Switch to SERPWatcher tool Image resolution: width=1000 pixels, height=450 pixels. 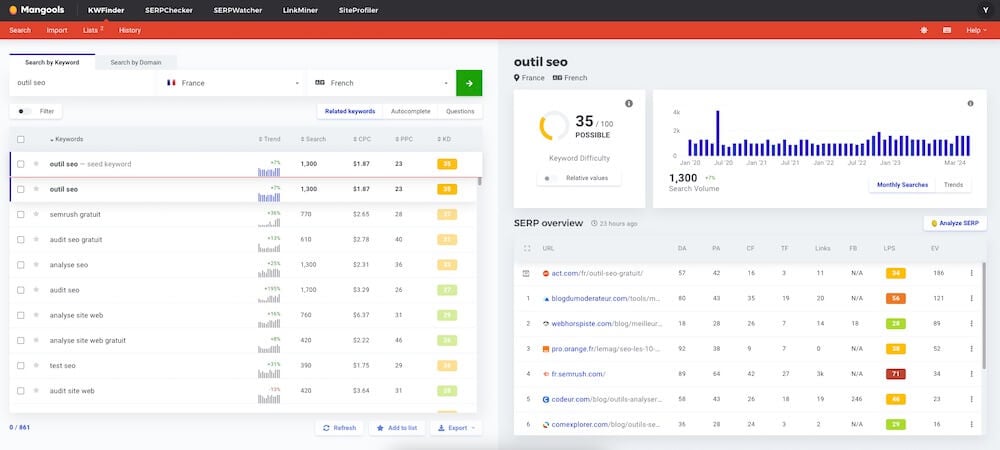[x=239, y=10]
